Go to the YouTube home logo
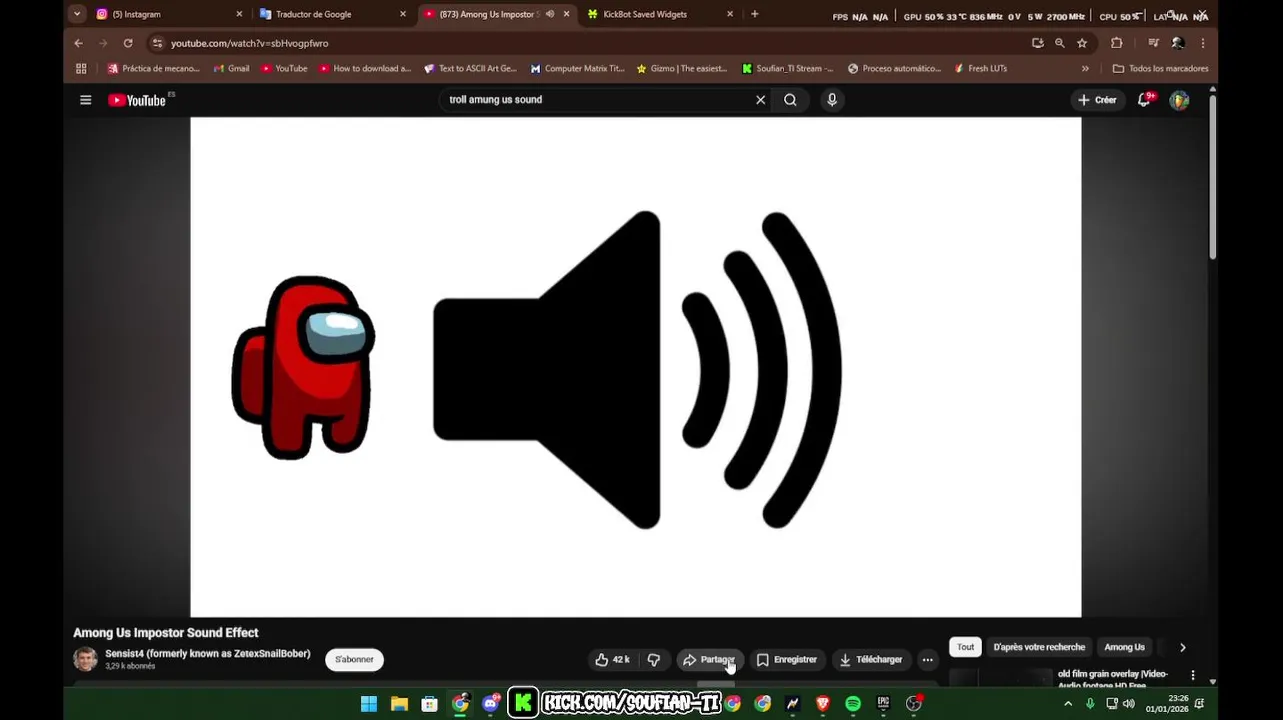This screenshot has width=1283, height=720. (137, 100)
